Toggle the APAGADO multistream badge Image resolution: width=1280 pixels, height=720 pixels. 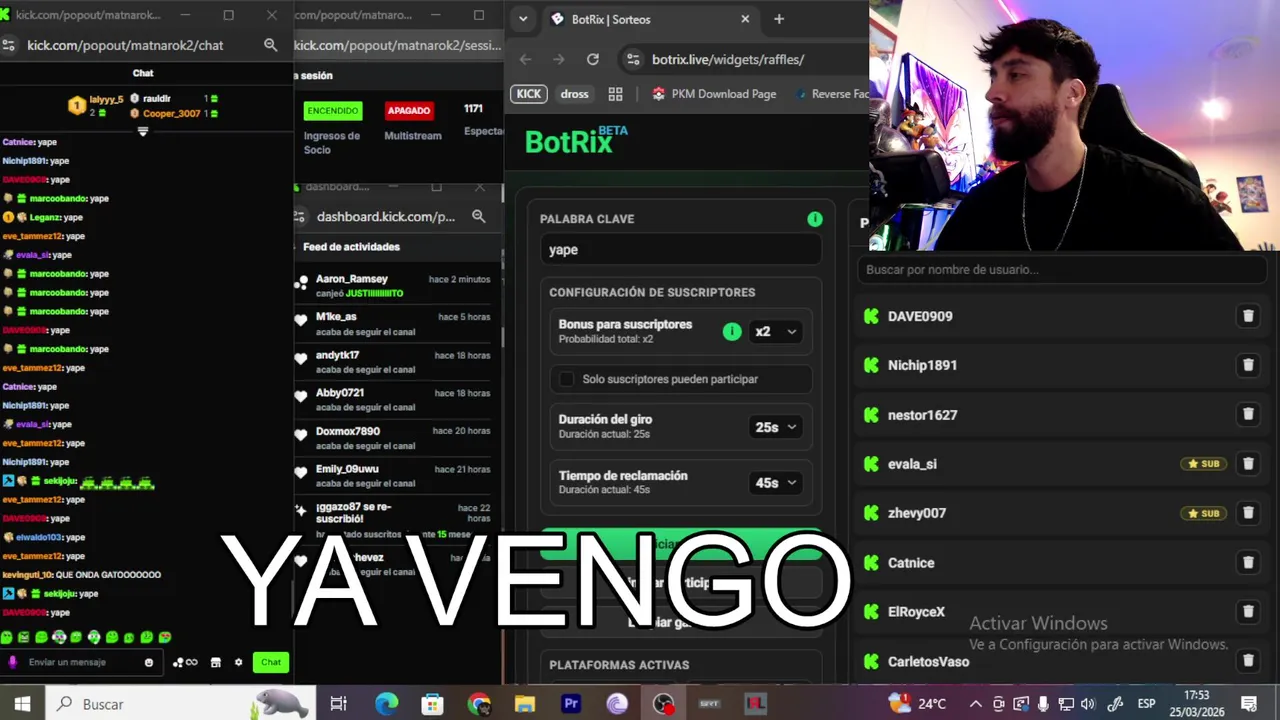point(409,110)
